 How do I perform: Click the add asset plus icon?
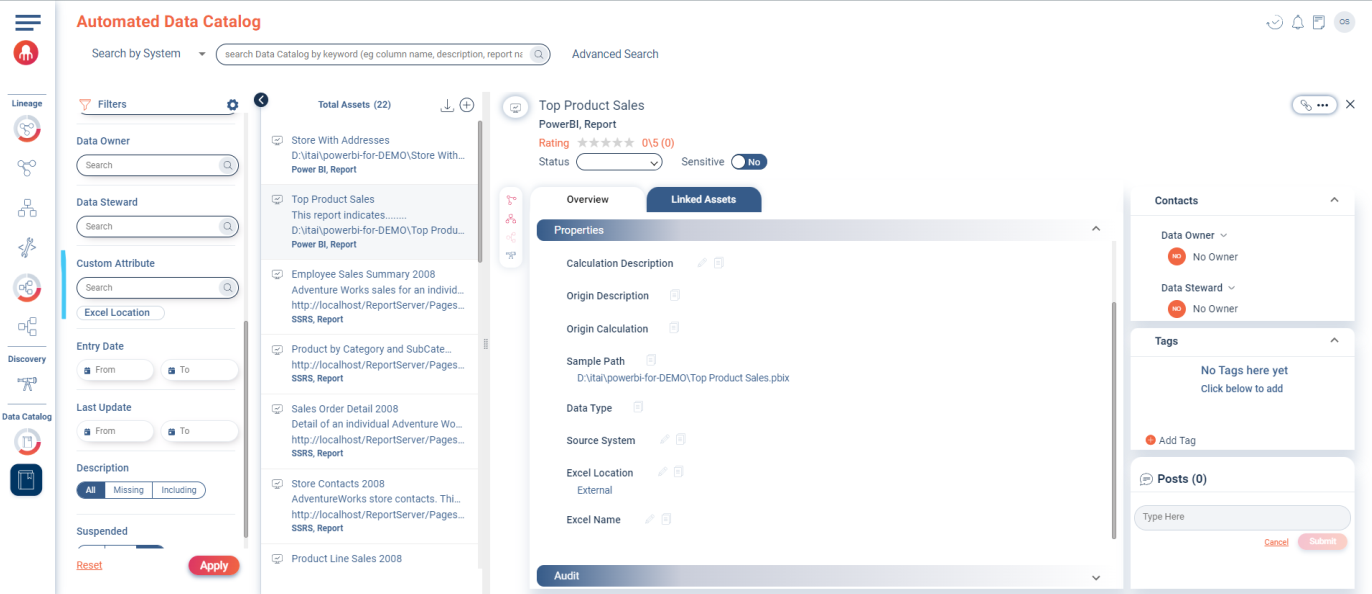(x=466, y=105)
